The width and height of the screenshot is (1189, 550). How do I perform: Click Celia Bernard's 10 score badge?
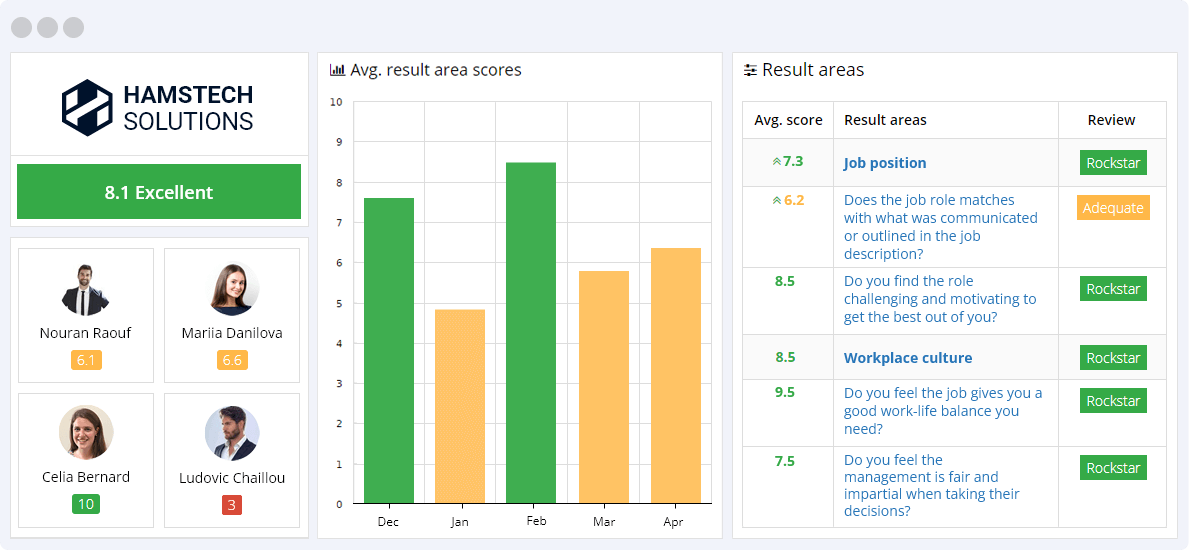click(86, 504)
